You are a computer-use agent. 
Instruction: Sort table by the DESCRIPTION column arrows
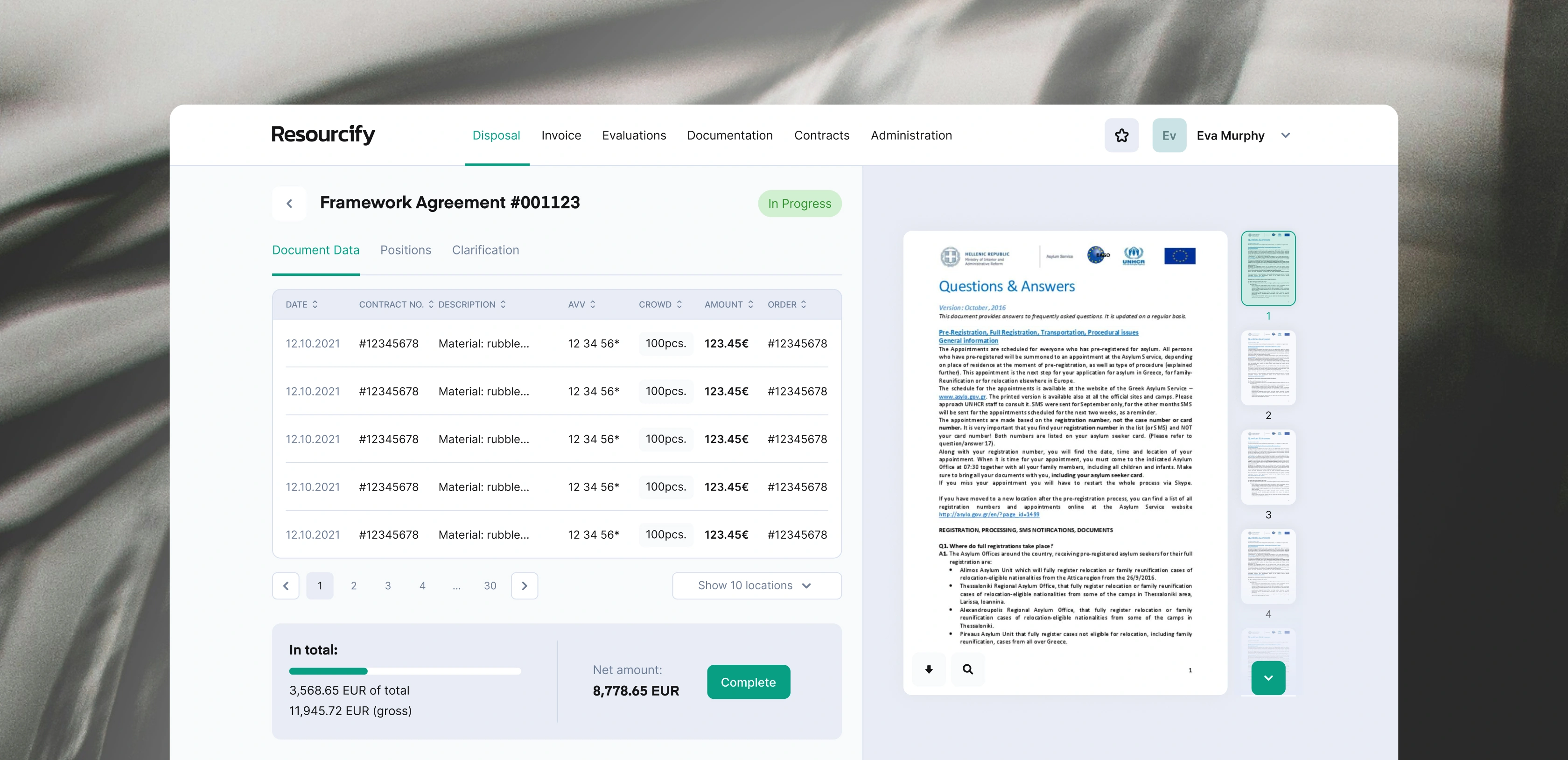click(503, 304)
